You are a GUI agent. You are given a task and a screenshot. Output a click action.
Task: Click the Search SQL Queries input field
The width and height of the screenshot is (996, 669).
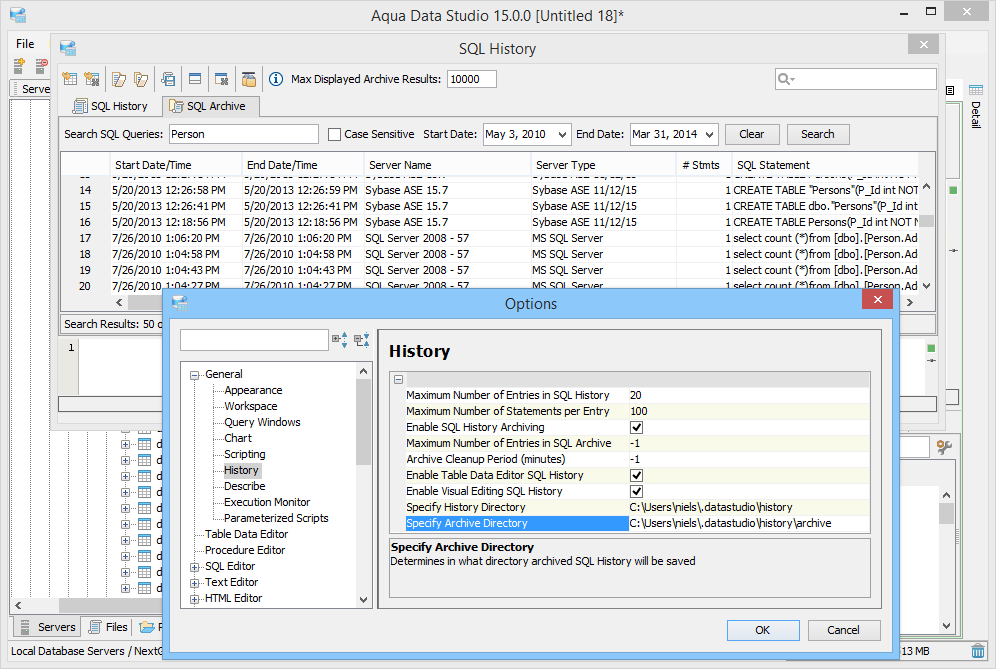pos(244,134)
